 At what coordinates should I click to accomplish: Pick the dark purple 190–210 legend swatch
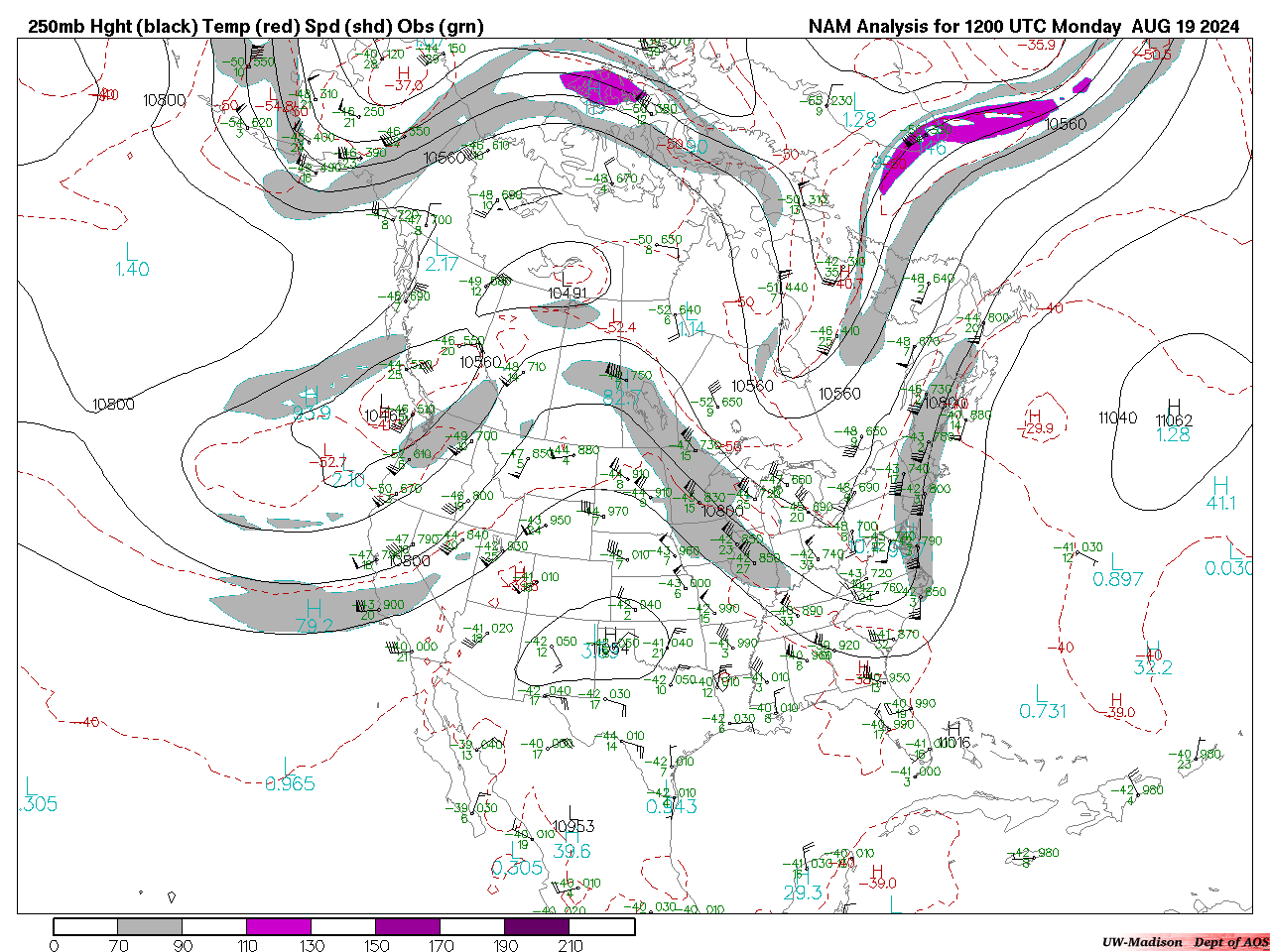537,926
